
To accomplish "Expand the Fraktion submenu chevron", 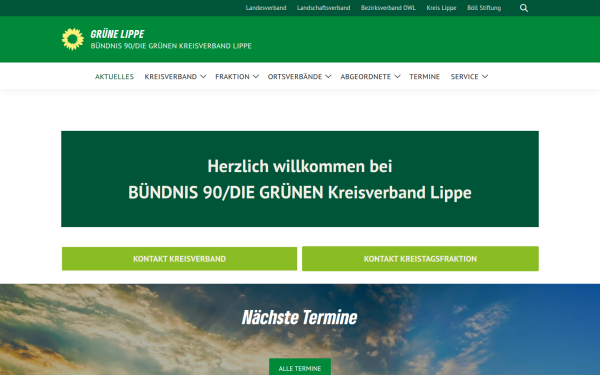I will click(256, 77).
